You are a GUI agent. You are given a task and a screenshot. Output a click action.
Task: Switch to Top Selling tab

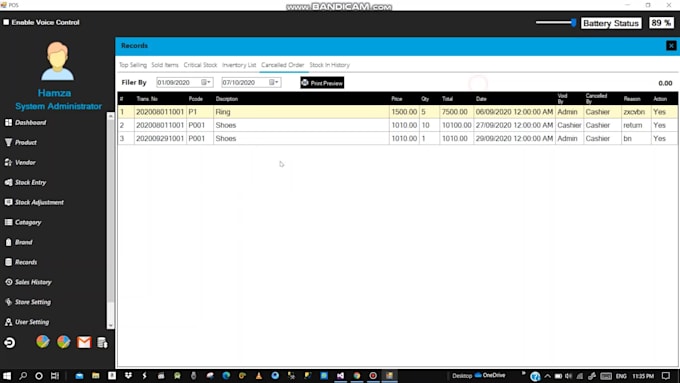133,65
